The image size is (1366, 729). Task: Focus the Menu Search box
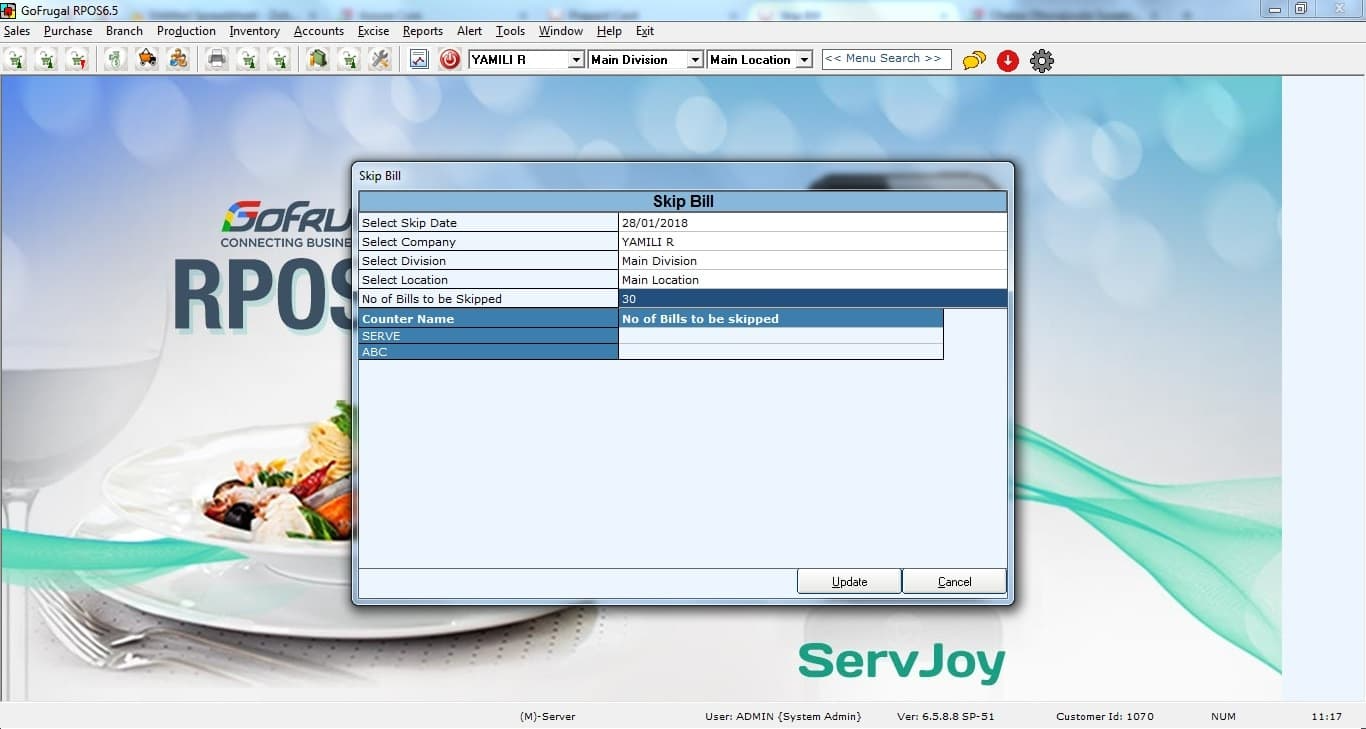tap(886, 59)
